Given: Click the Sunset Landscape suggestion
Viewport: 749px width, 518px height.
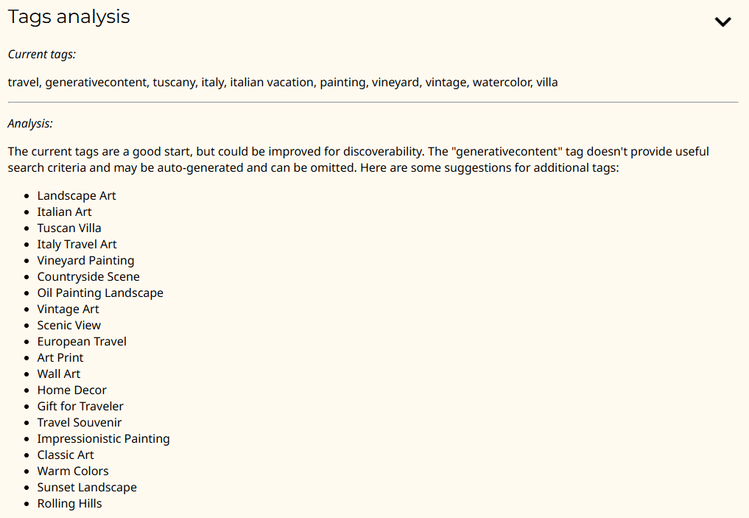Looking at the screenshot, I should click(87, 487).
